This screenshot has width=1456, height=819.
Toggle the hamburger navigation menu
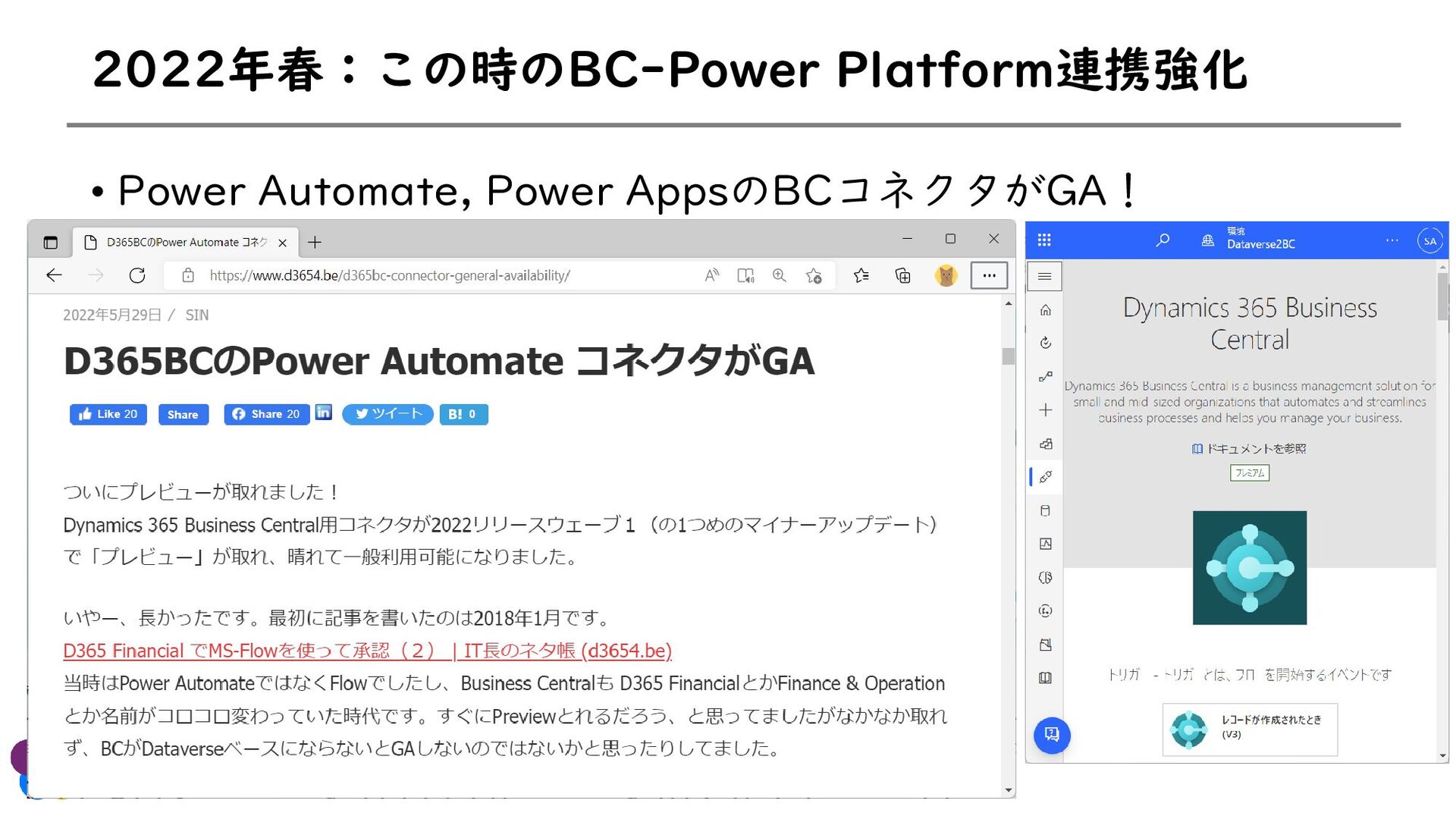[x=1044, y=276]
